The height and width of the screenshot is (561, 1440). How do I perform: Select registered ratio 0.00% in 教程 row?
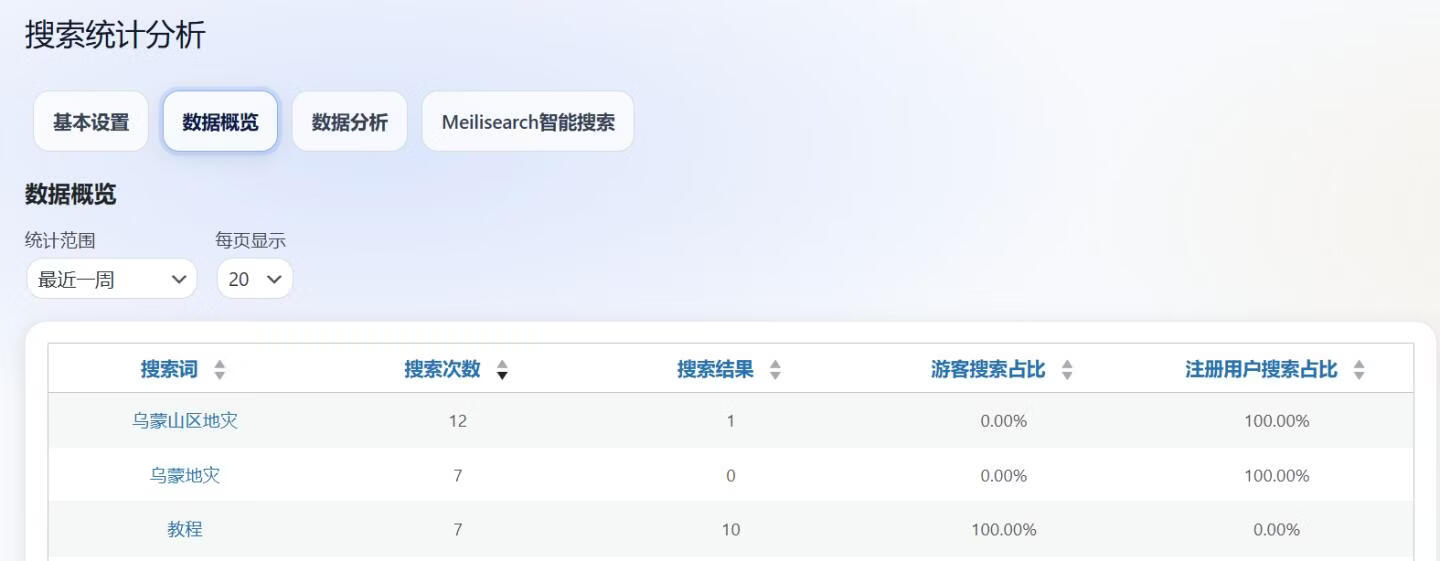(x=1277, y=530)
